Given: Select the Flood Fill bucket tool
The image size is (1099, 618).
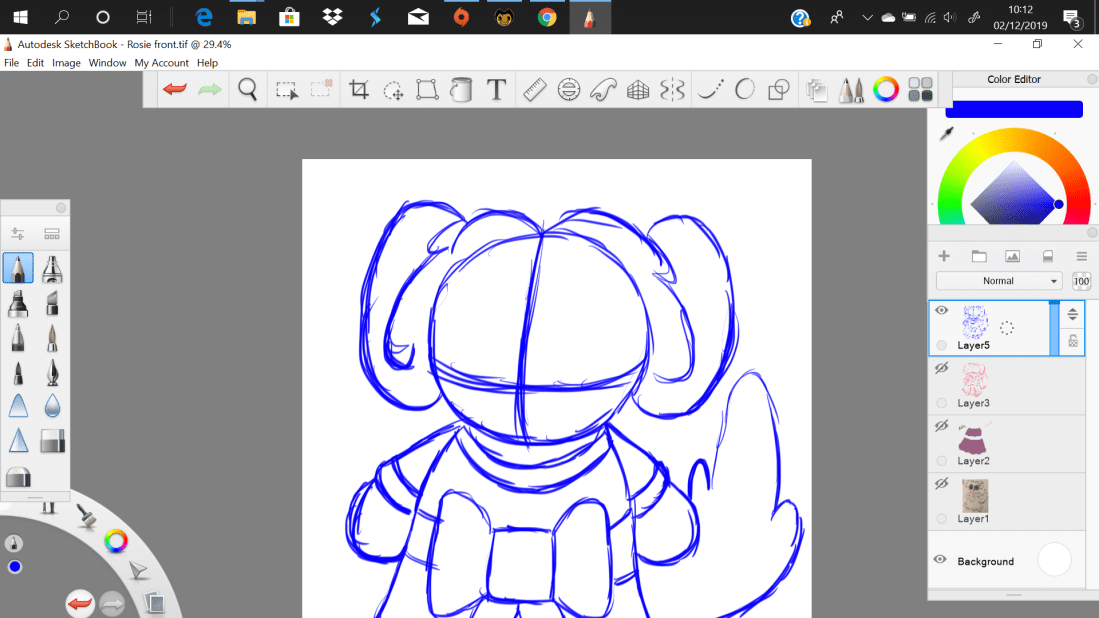Looking at the screenshot, I should [460, 90].
